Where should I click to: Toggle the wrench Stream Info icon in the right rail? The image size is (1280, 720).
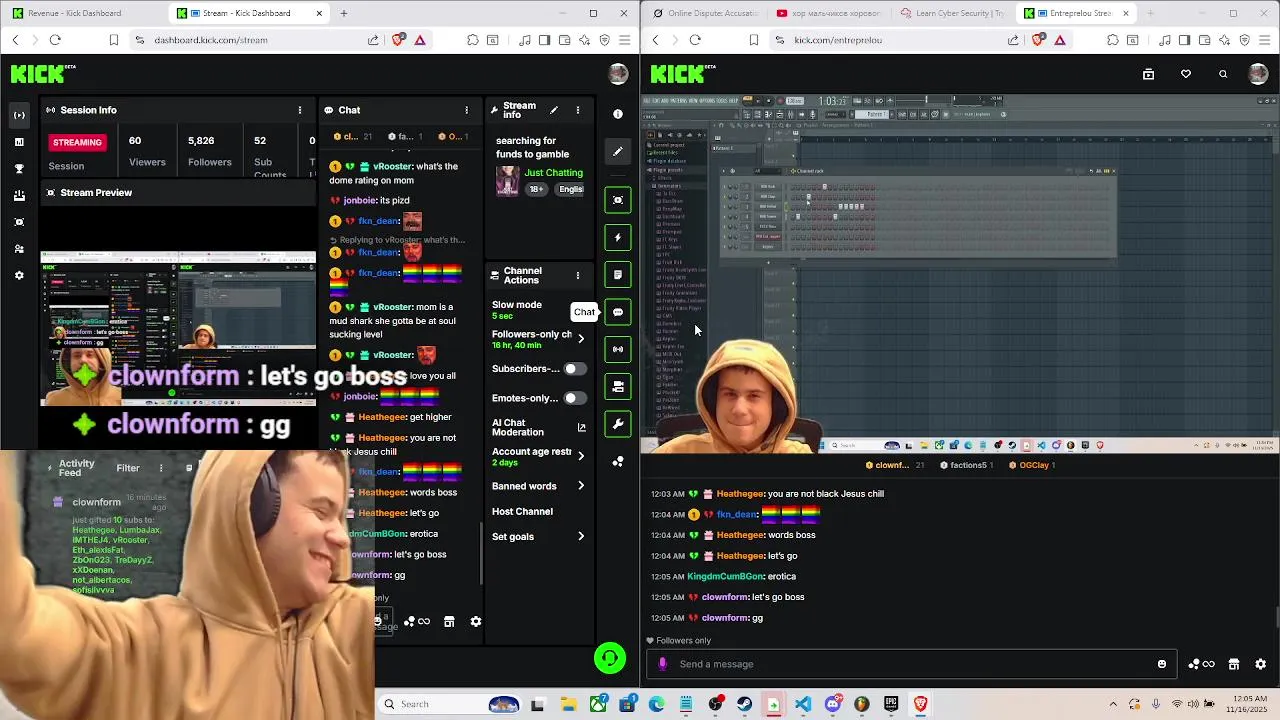tap(618, 424)
